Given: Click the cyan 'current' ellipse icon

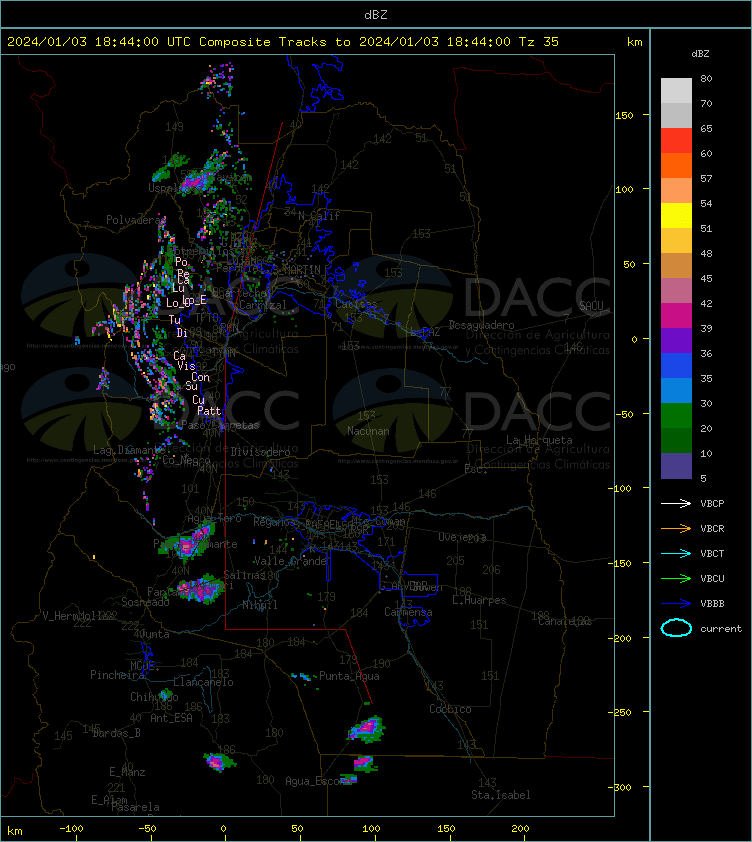Looking at the screenshot, I should [x=676, y=628].
